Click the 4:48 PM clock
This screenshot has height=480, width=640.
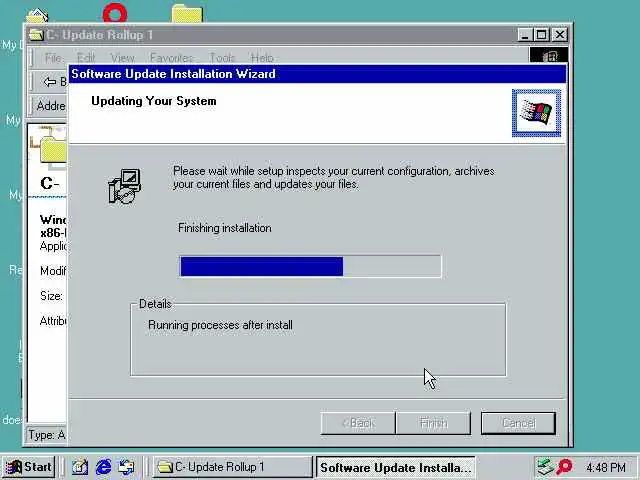click(x=606, y=467)
